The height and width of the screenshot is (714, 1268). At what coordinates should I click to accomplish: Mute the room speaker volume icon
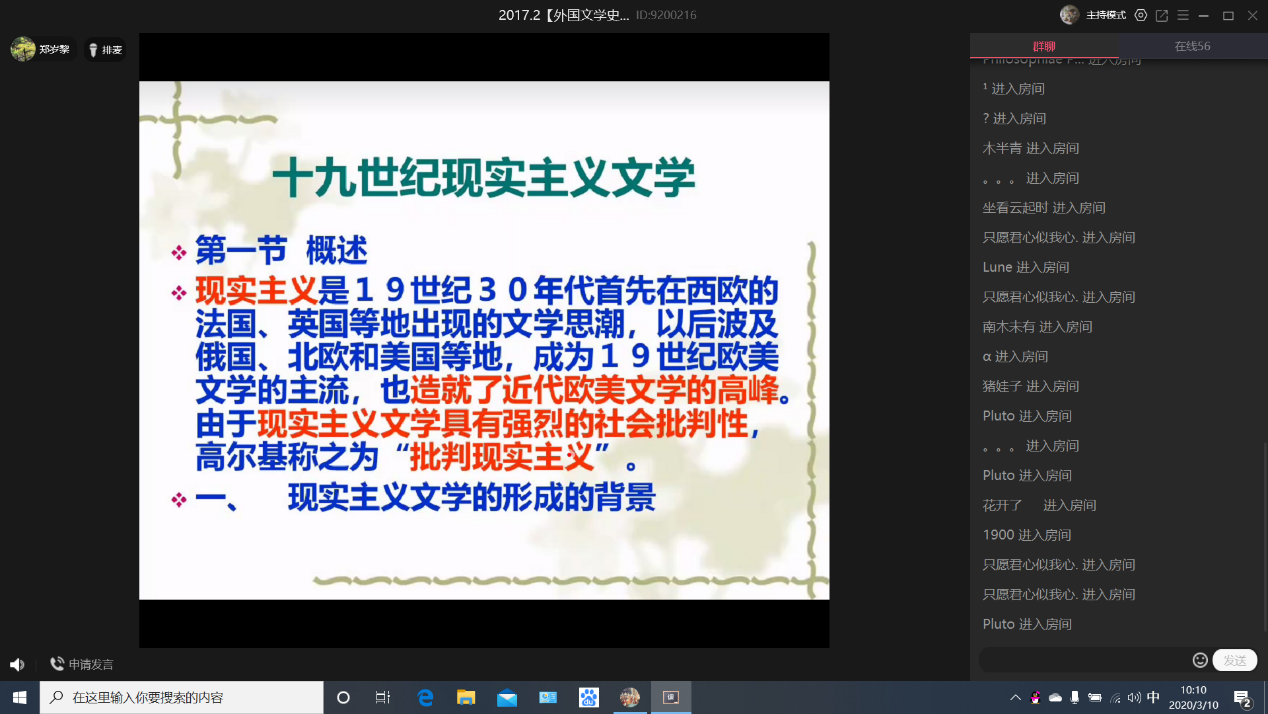17,664
